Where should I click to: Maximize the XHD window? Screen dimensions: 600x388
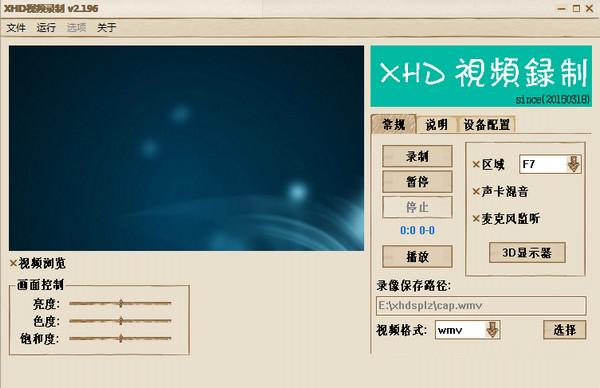click(576, 8)
